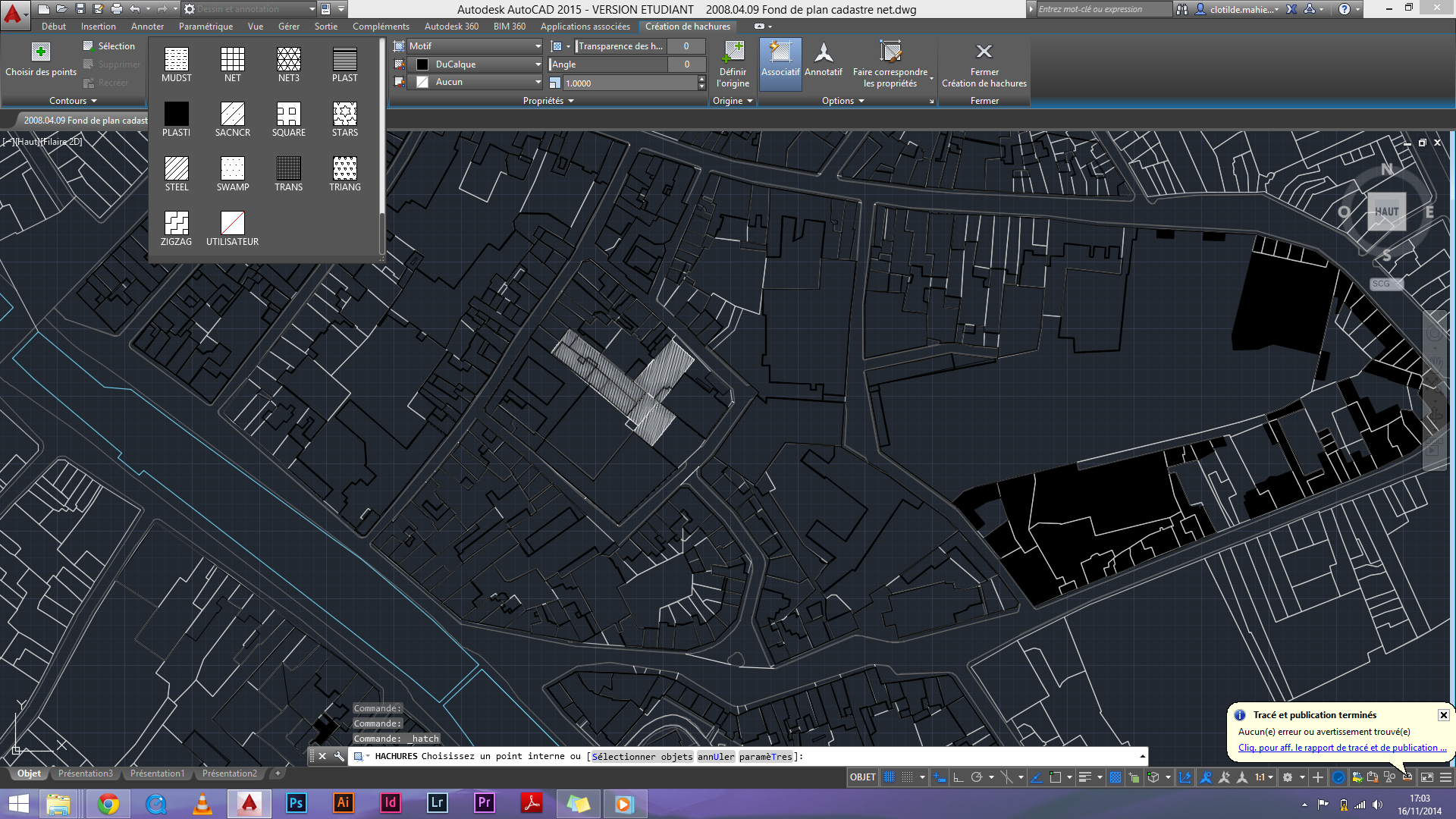
Task: Click Sélectionner objets command option
Action: click(x=642, y=757)
